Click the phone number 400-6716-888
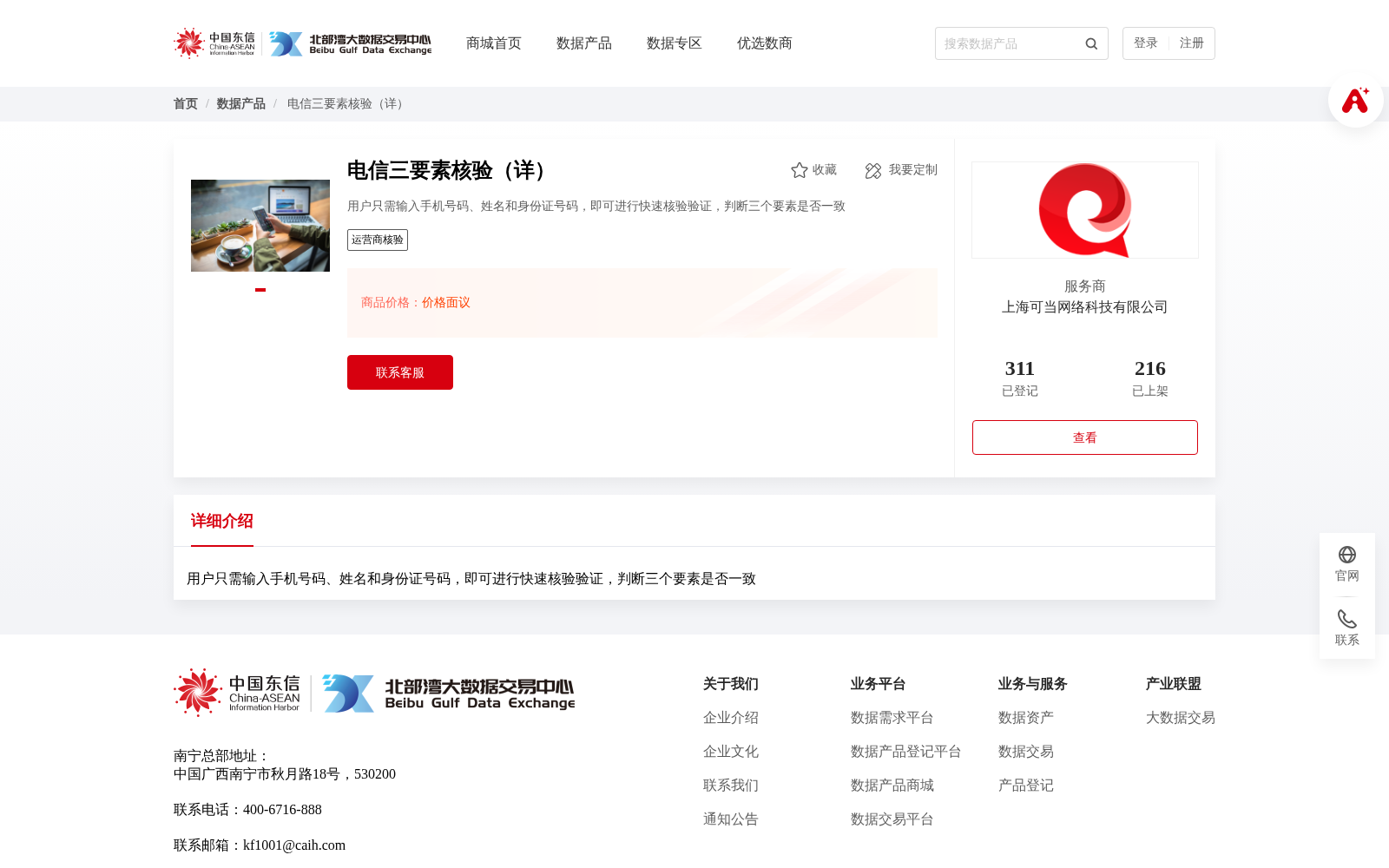1389x868 pixels. 282,810
